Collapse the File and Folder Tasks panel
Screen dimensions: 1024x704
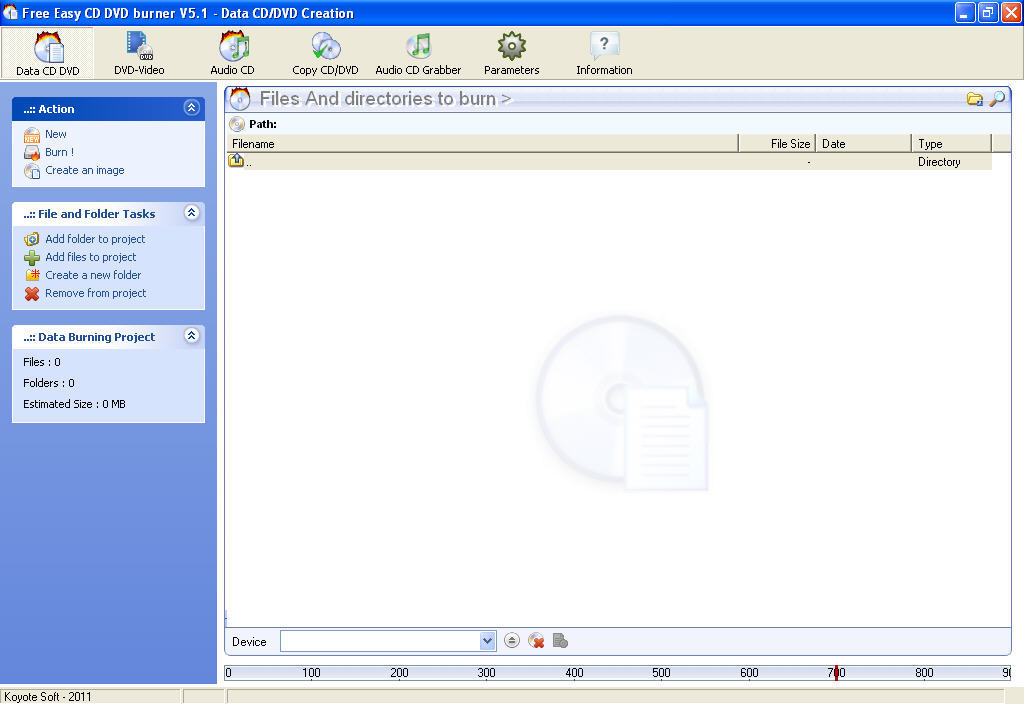click(x=190, y=213)
